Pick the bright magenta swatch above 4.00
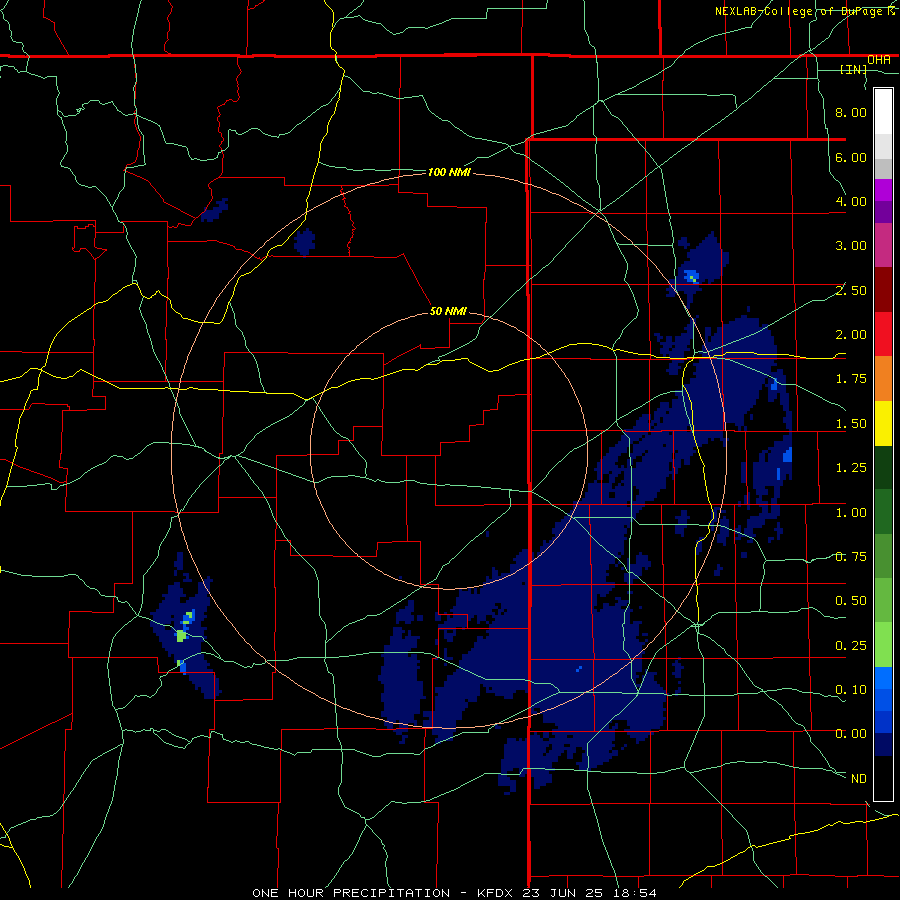Image resolution: width=900 pixels, height=900 pixels. tap(883, 190)
